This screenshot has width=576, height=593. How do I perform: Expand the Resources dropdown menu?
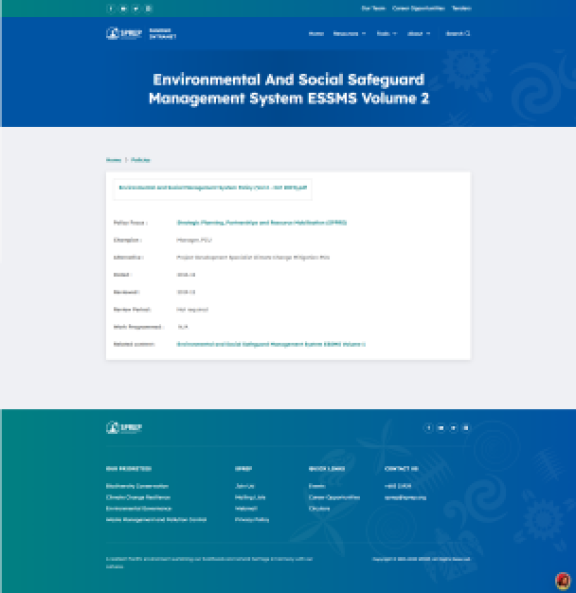point(349,33)
